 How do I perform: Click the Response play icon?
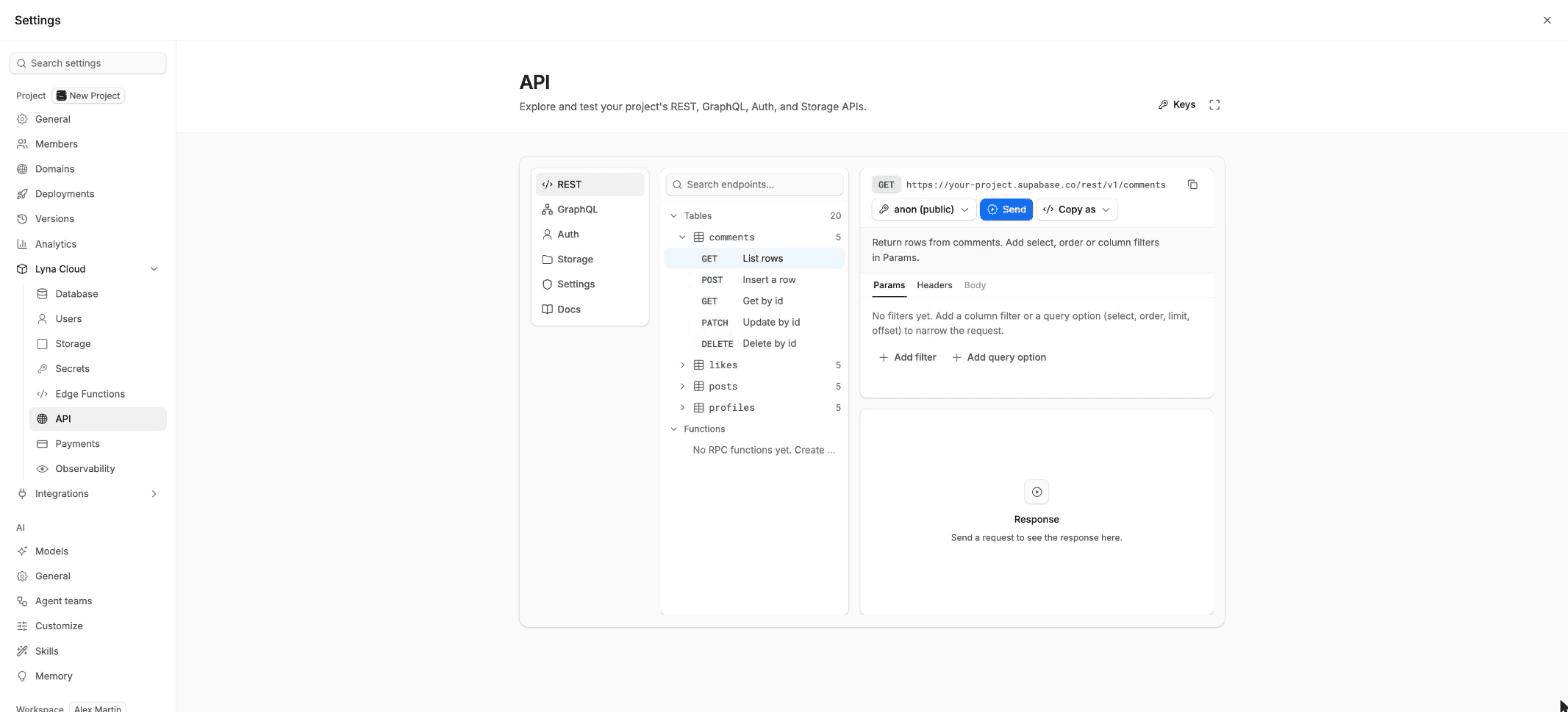pos(1037,492)
